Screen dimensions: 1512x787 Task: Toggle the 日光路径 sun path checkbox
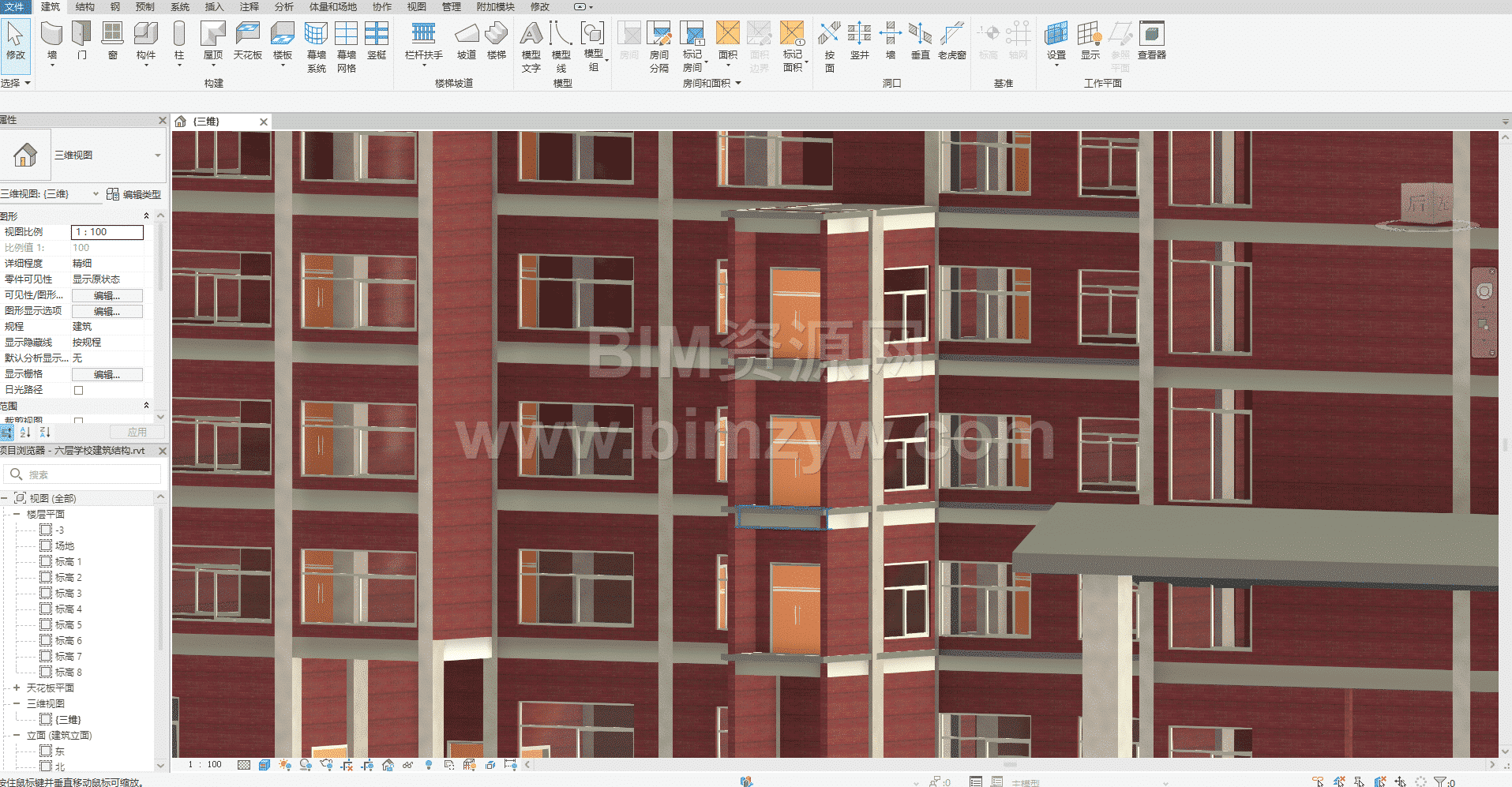[78, 390]
